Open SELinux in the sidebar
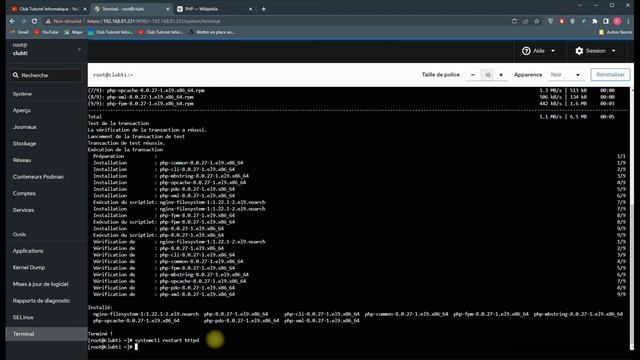This screenshot has height=360, width=640. coord(23,318)
